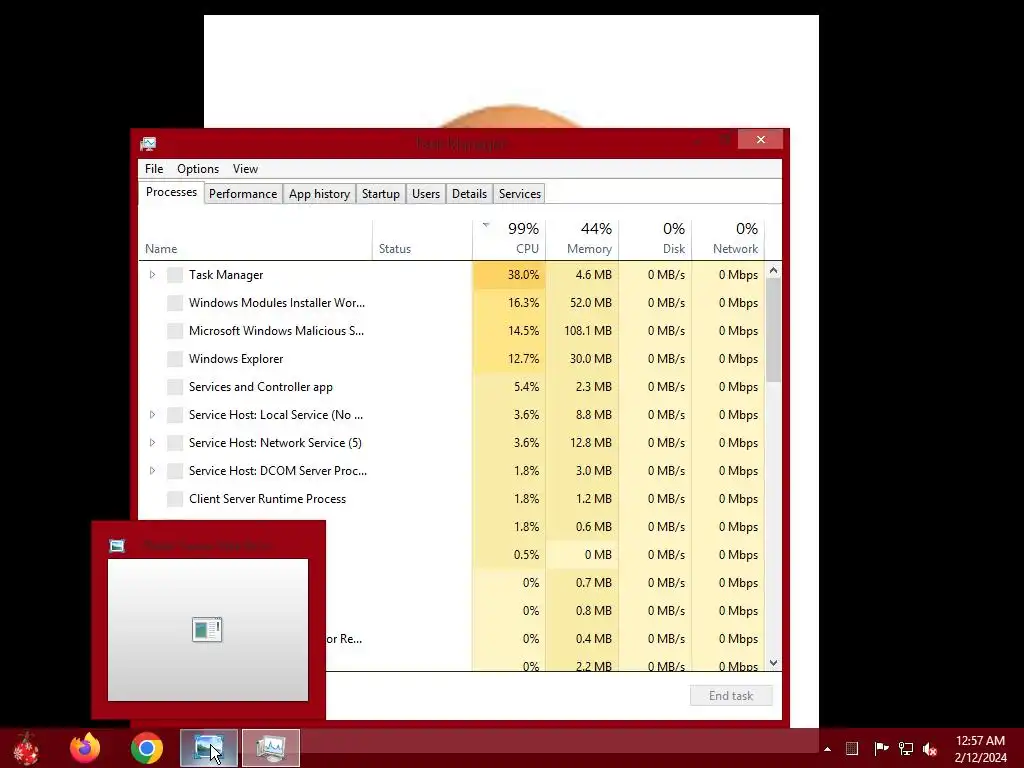Open the View menu
The image size is (1024, 768).
tap(246, 169)
